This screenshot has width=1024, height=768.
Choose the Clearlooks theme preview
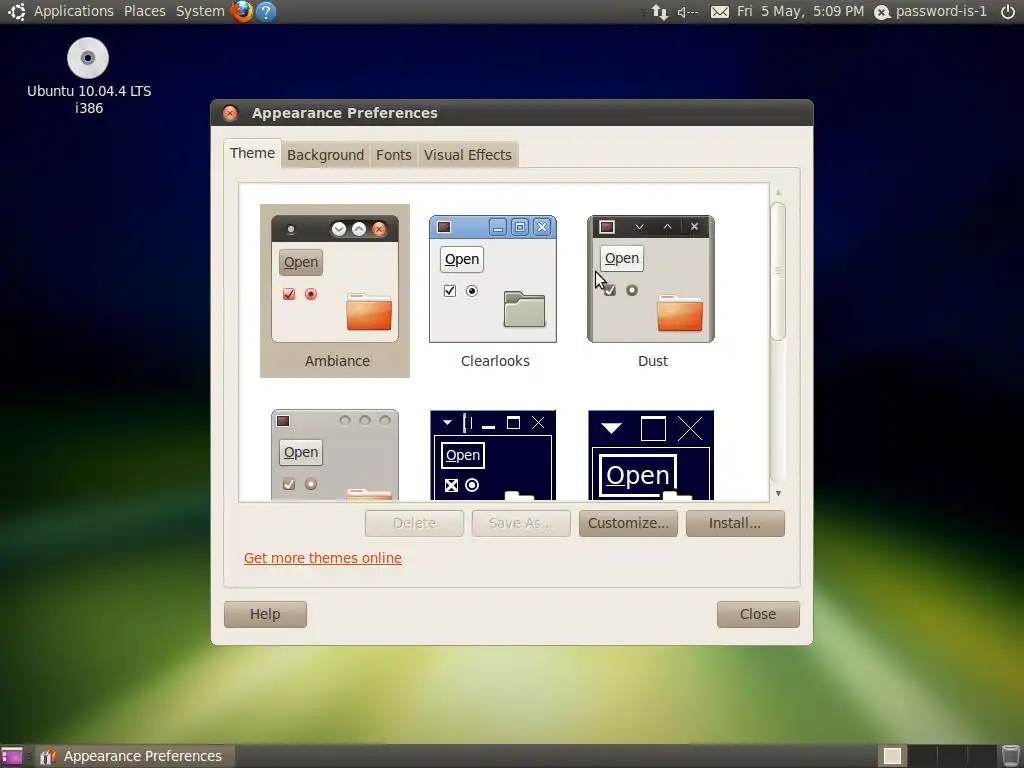492,279
